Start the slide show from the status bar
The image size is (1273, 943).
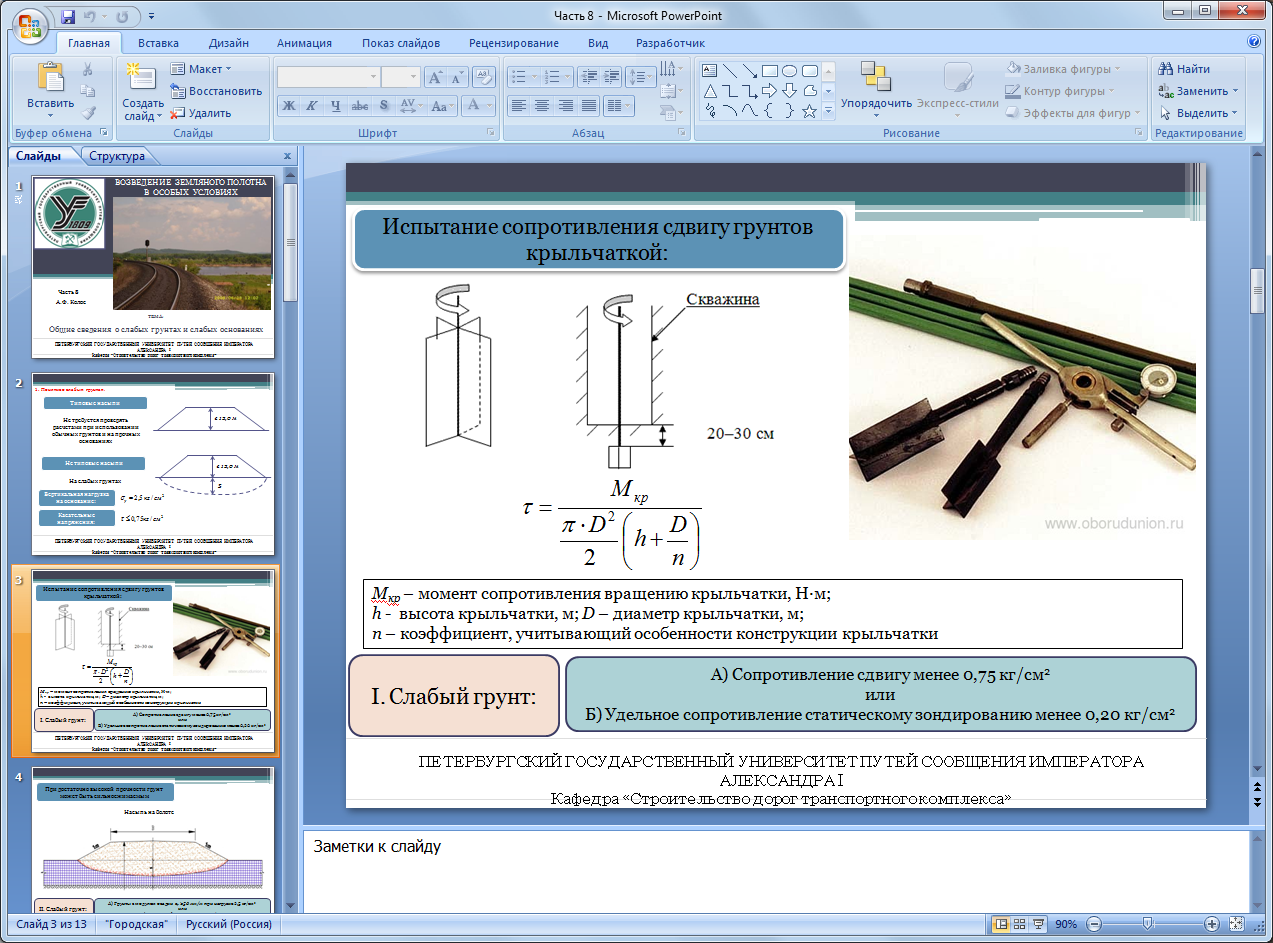click(x=1040, y=924)
